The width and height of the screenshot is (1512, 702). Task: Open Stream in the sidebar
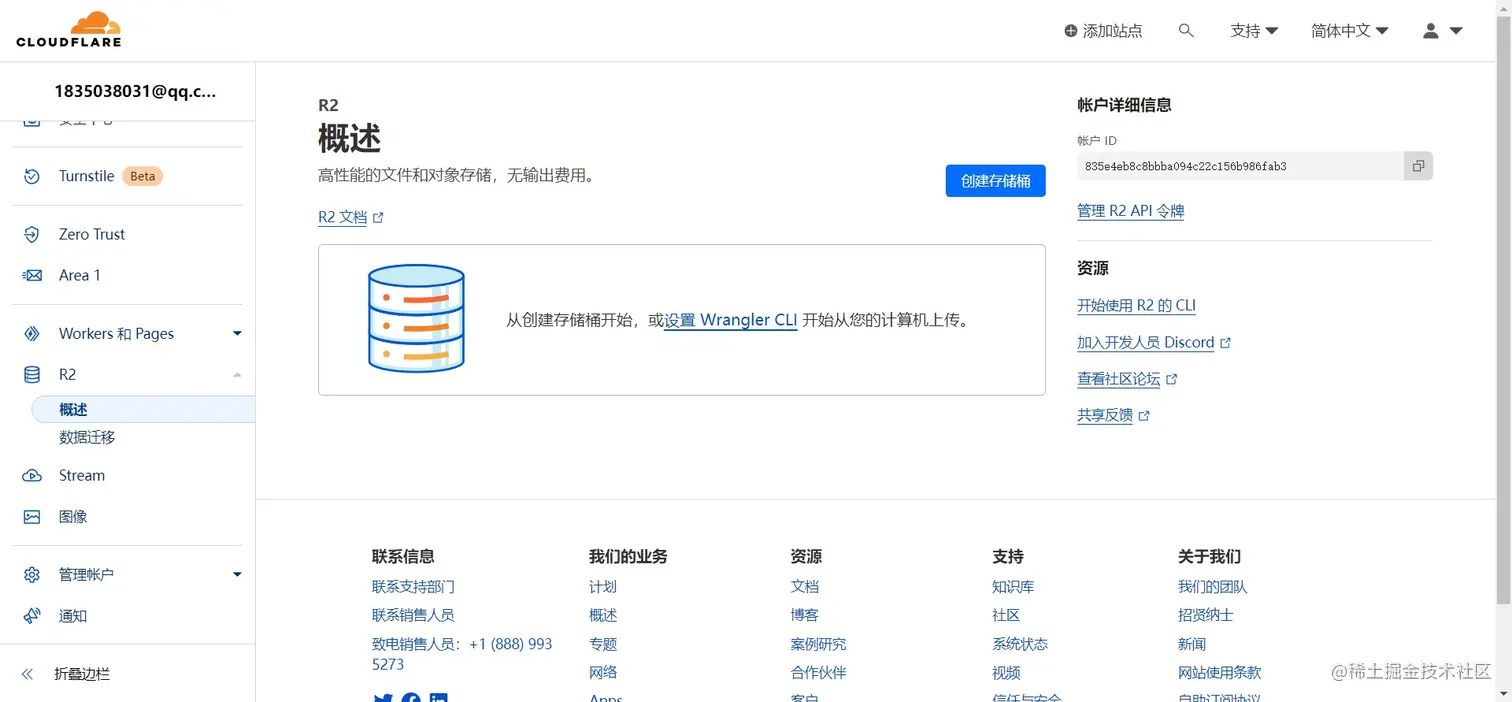(82, 476)
